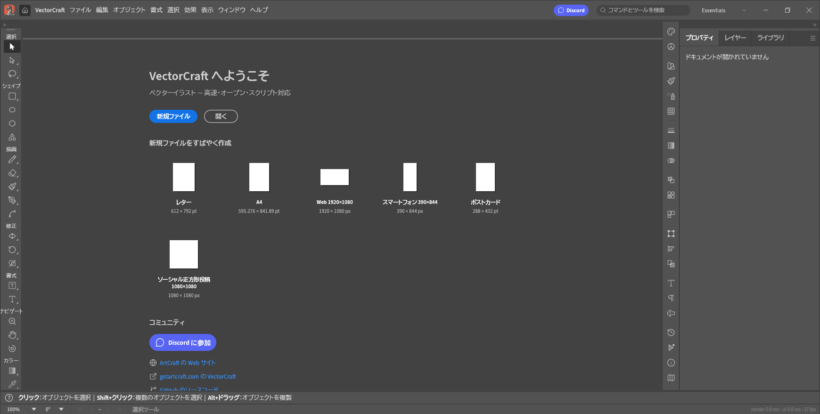
Task: Switch to the レイヤー tab
Action: pos(735,38)
